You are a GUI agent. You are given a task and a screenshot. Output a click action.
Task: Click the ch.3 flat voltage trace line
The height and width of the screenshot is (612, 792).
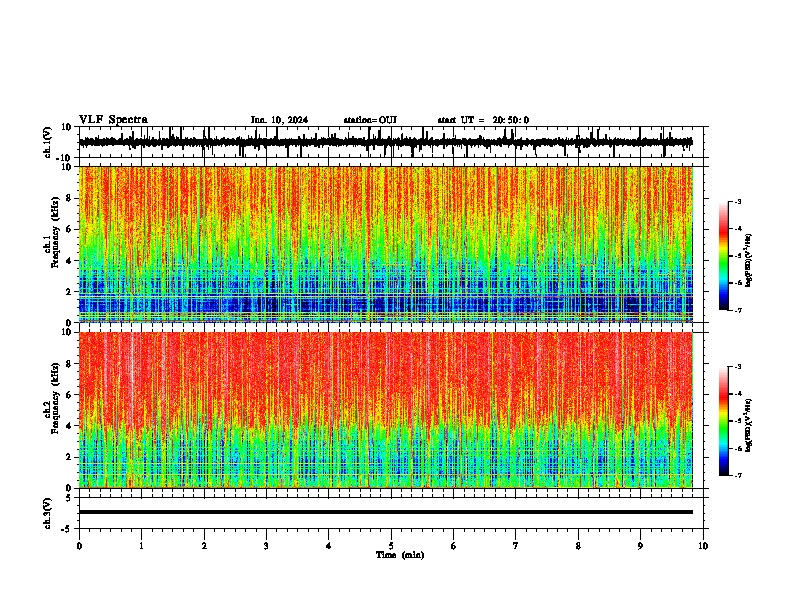point(386,512)
